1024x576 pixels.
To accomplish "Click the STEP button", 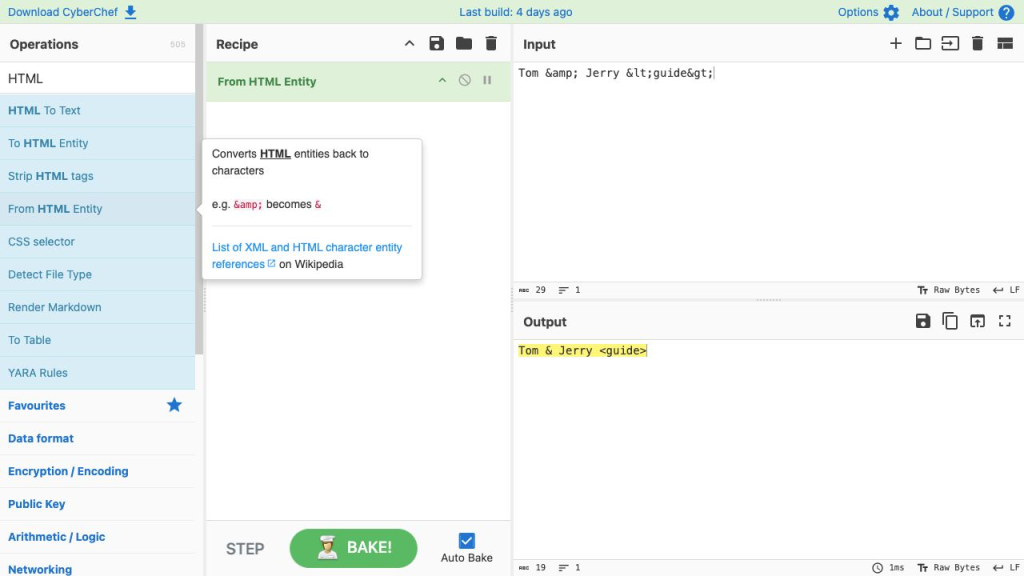I will coord(245,549).
